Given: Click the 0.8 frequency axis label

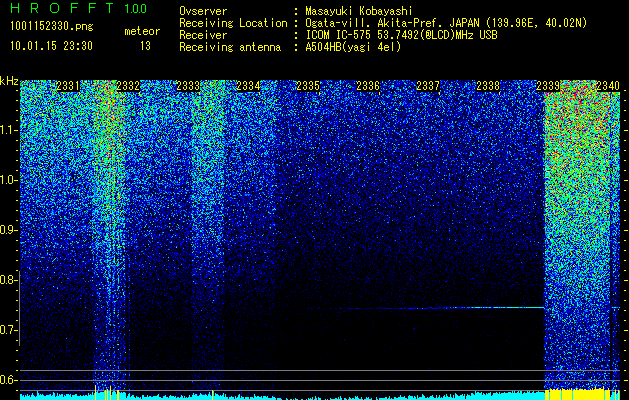Looking at the screenshot, I should (x=8, y=280).
